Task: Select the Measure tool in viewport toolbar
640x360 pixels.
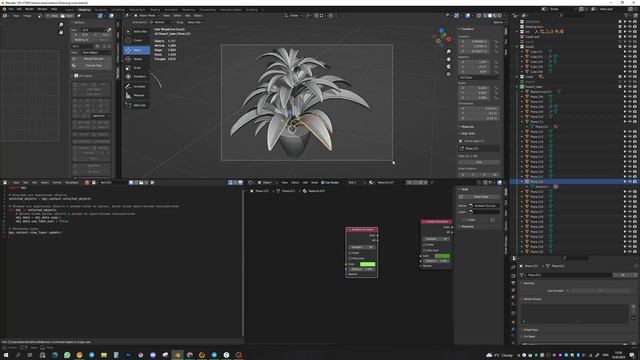Action: 136,96
